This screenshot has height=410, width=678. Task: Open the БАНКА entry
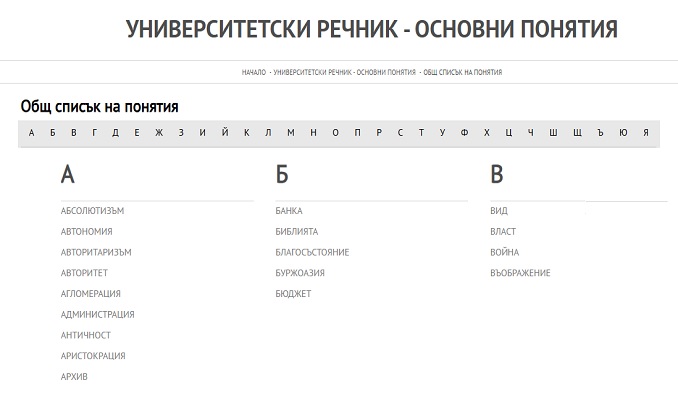pyautogui.click(x=289, y=211)
